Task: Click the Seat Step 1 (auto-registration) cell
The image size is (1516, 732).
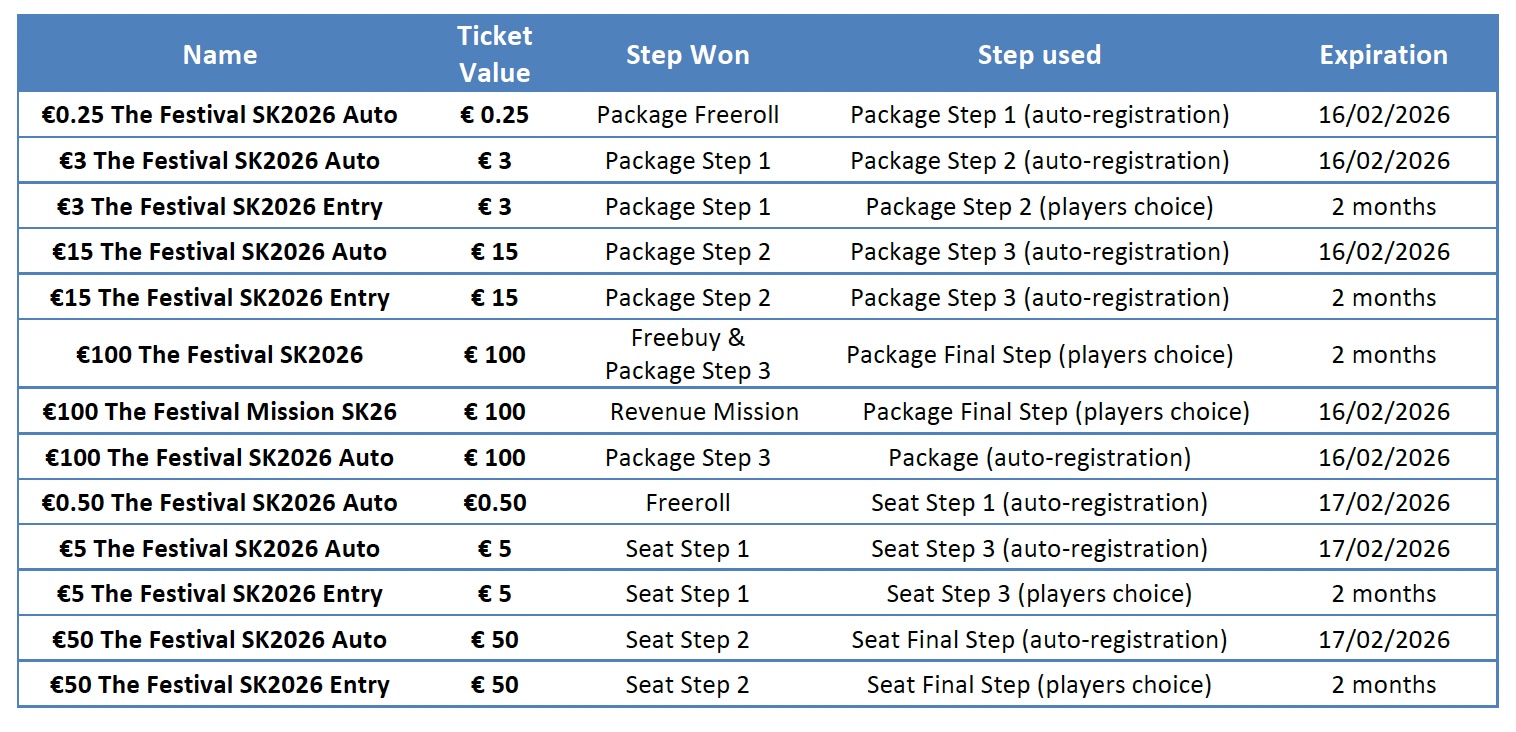Action: point(1039,502)
